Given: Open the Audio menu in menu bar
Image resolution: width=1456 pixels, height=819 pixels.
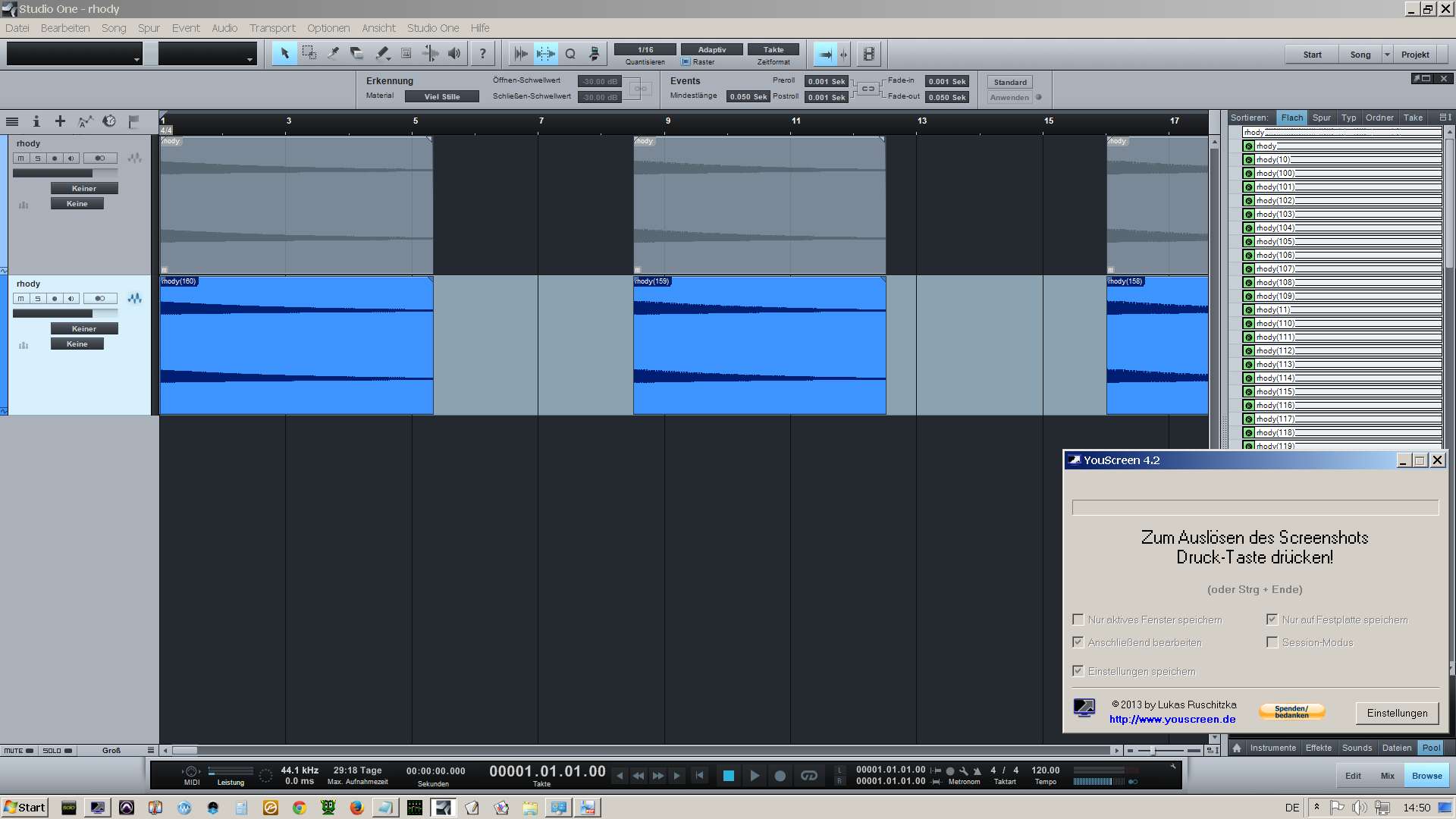Looking at the screenshot, I should pyautogui.click(x=224, y=27).
